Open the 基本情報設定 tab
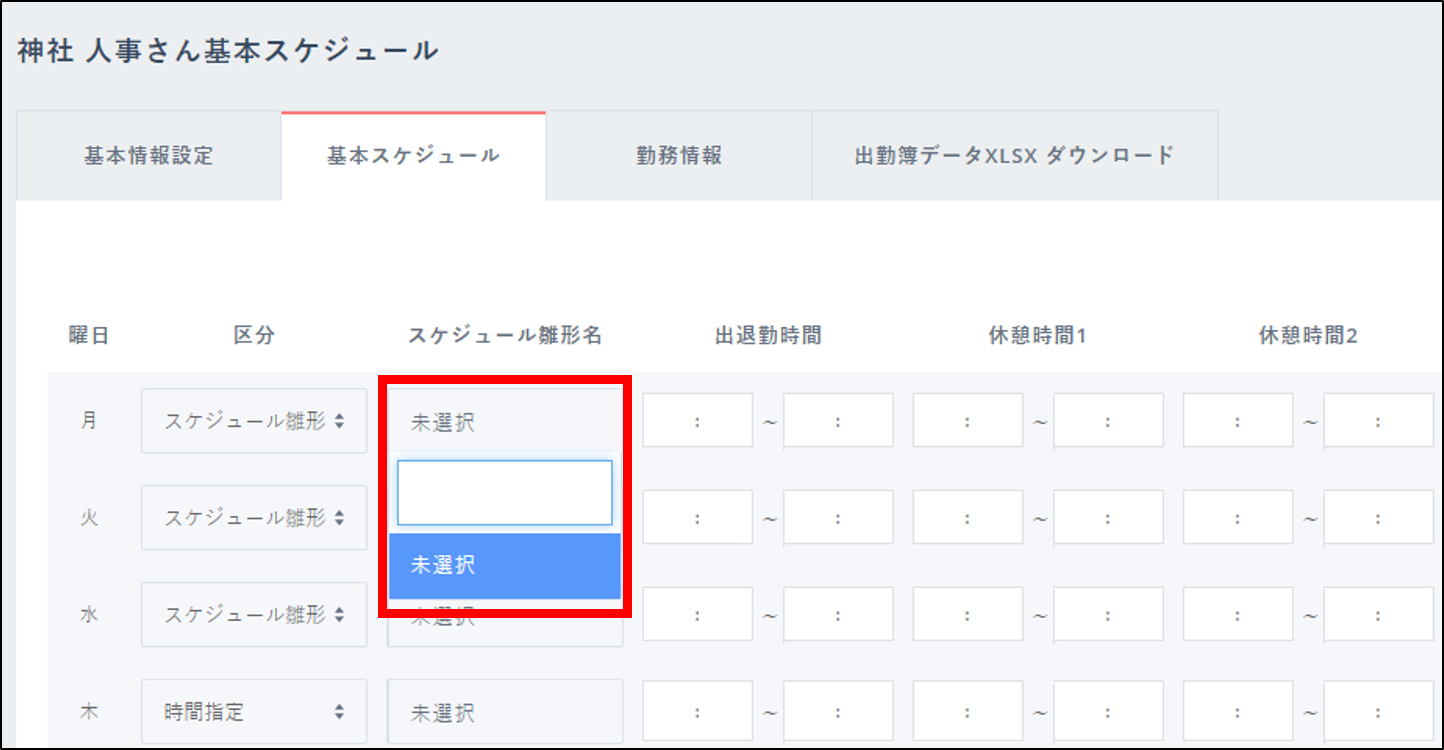This screenshot has height=750, width=1444. 148,156
